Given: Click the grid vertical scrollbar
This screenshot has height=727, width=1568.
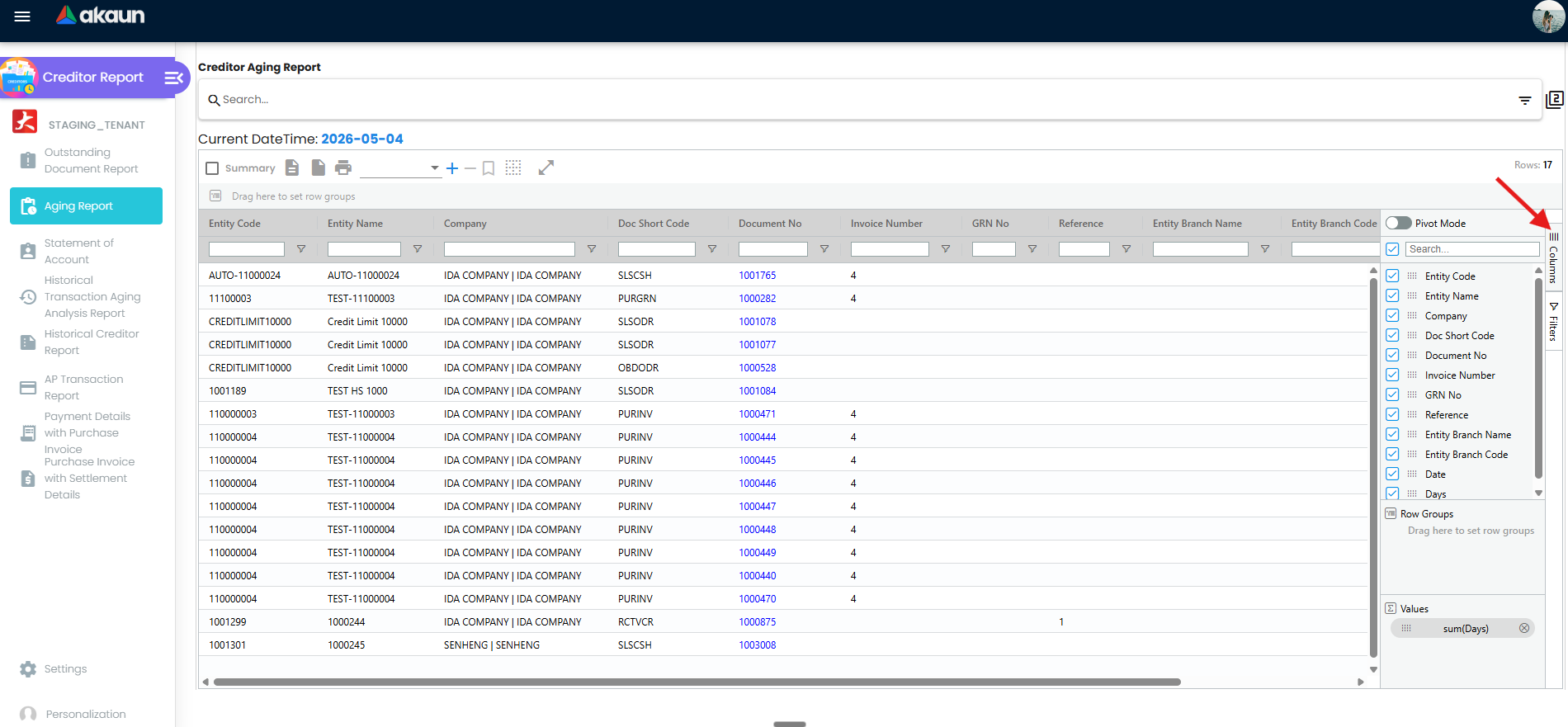Looking at the screenshot, I should 1373,467.
